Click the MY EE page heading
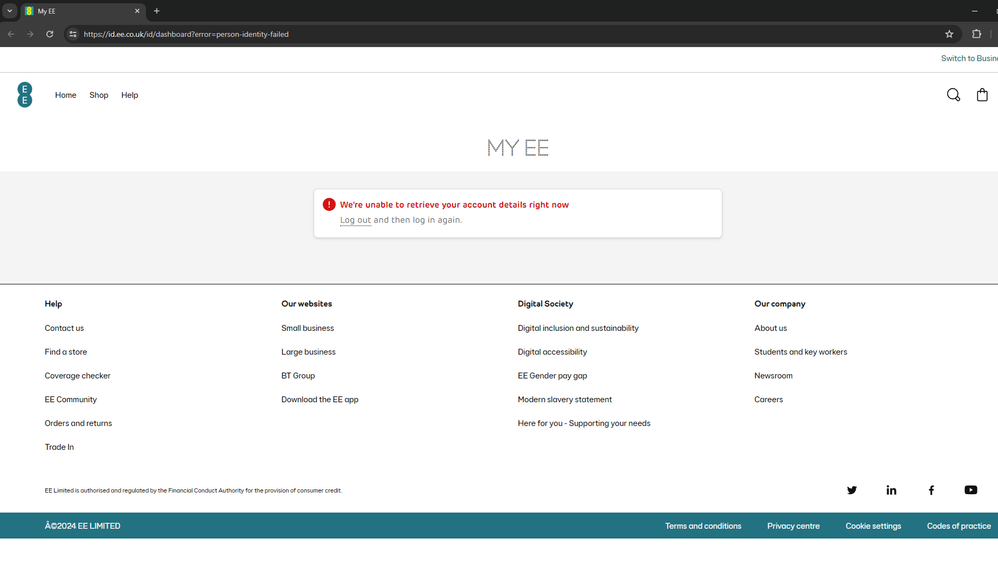The width and height of the screenshot is (998, 571). coord(517,148)
